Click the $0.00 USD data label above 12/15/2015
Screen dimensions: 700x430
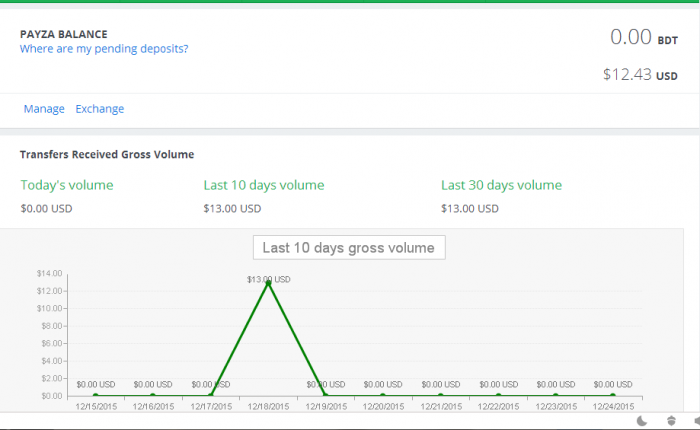coord(96,384)
